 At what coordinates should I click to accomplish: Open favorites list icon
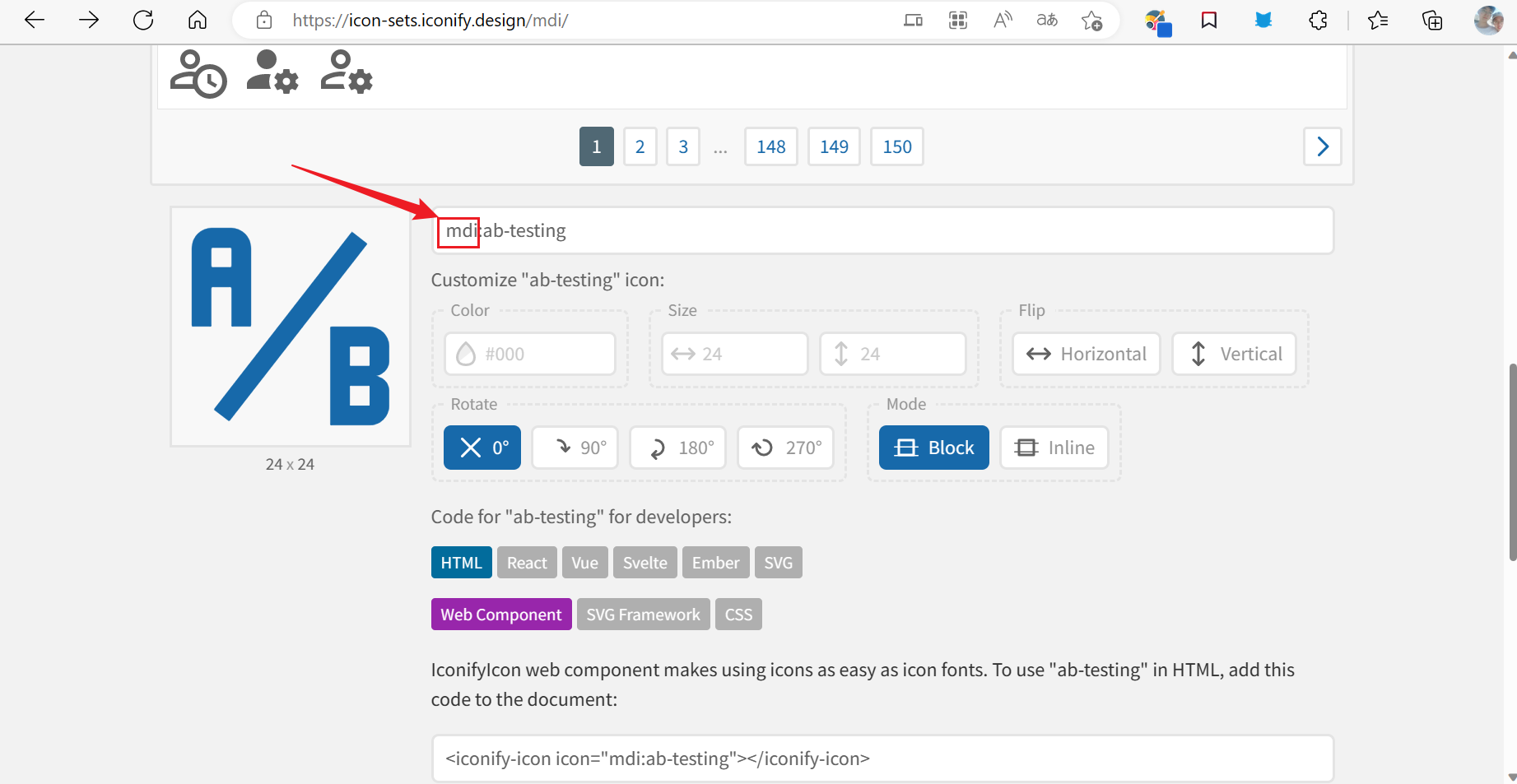coord(1378,20)
